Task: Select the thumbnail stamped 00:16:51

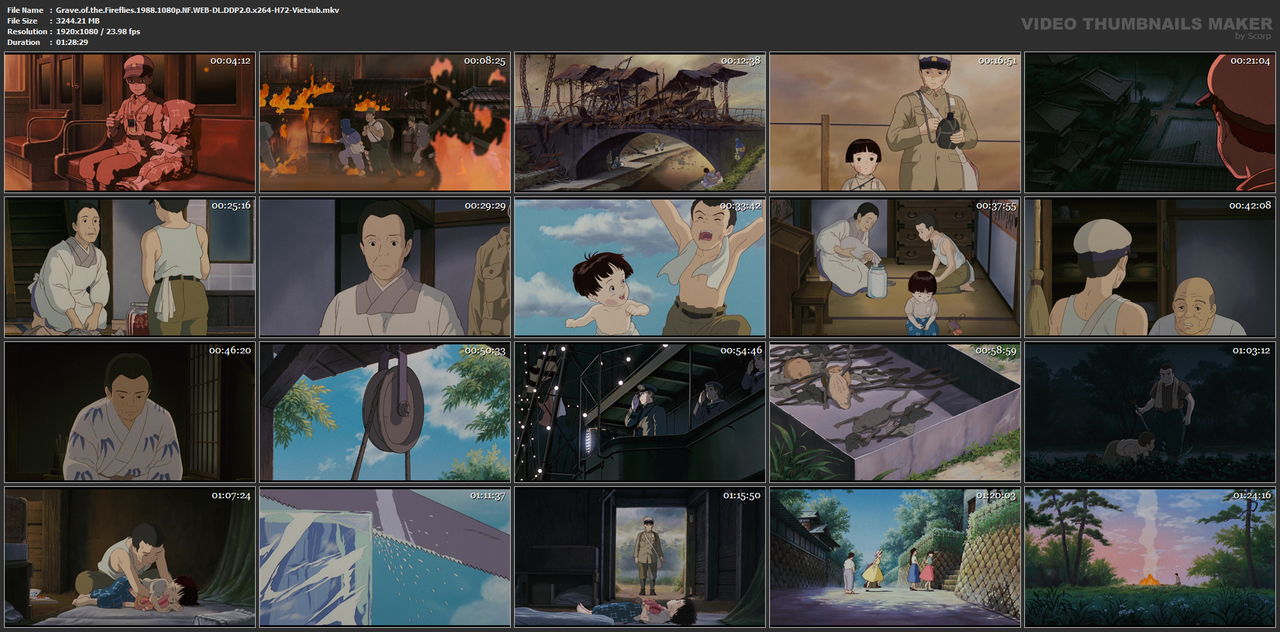Action: [x=895, y=122]
